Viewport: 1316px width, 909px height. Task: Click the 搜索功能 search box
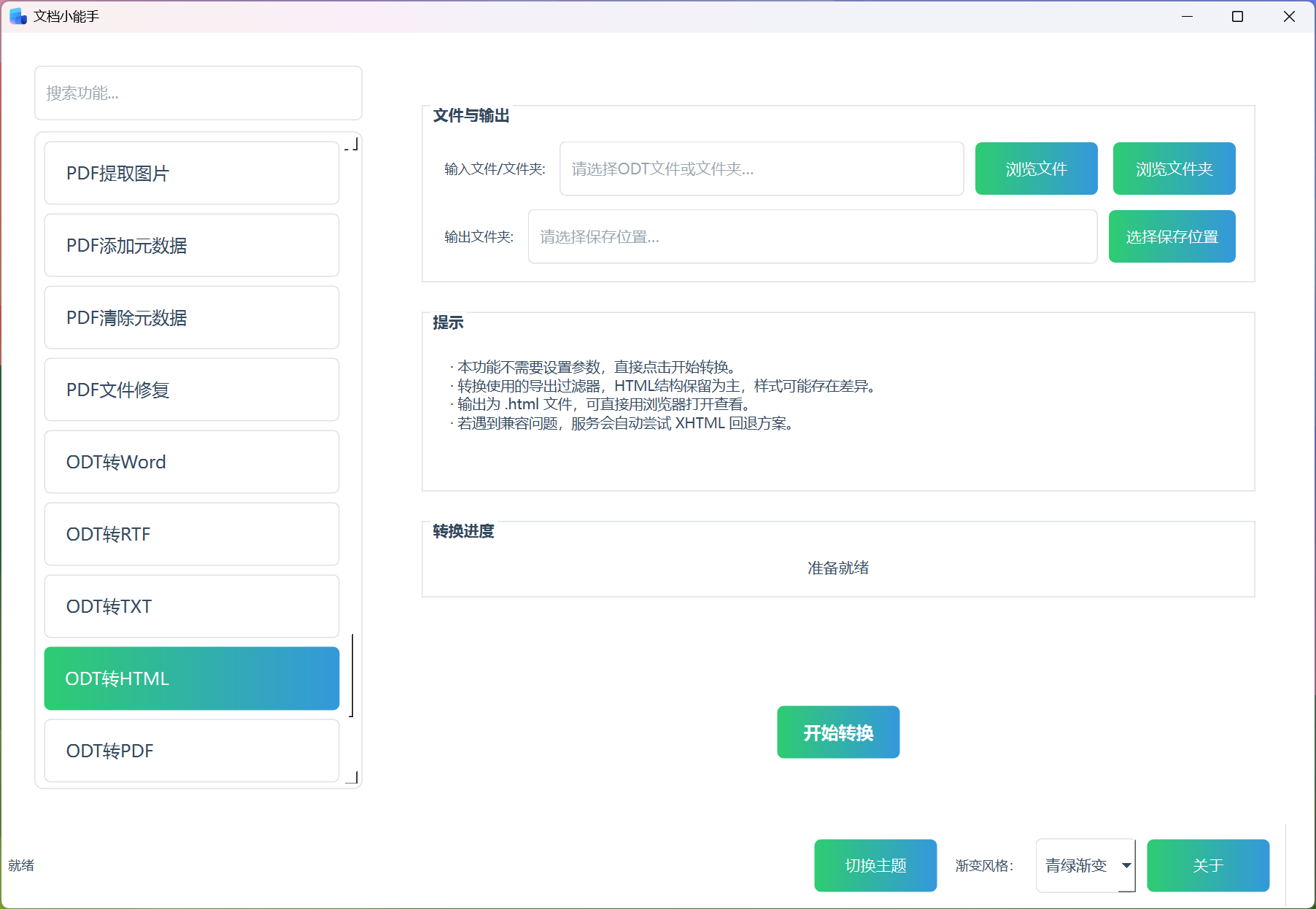(198, 93)
